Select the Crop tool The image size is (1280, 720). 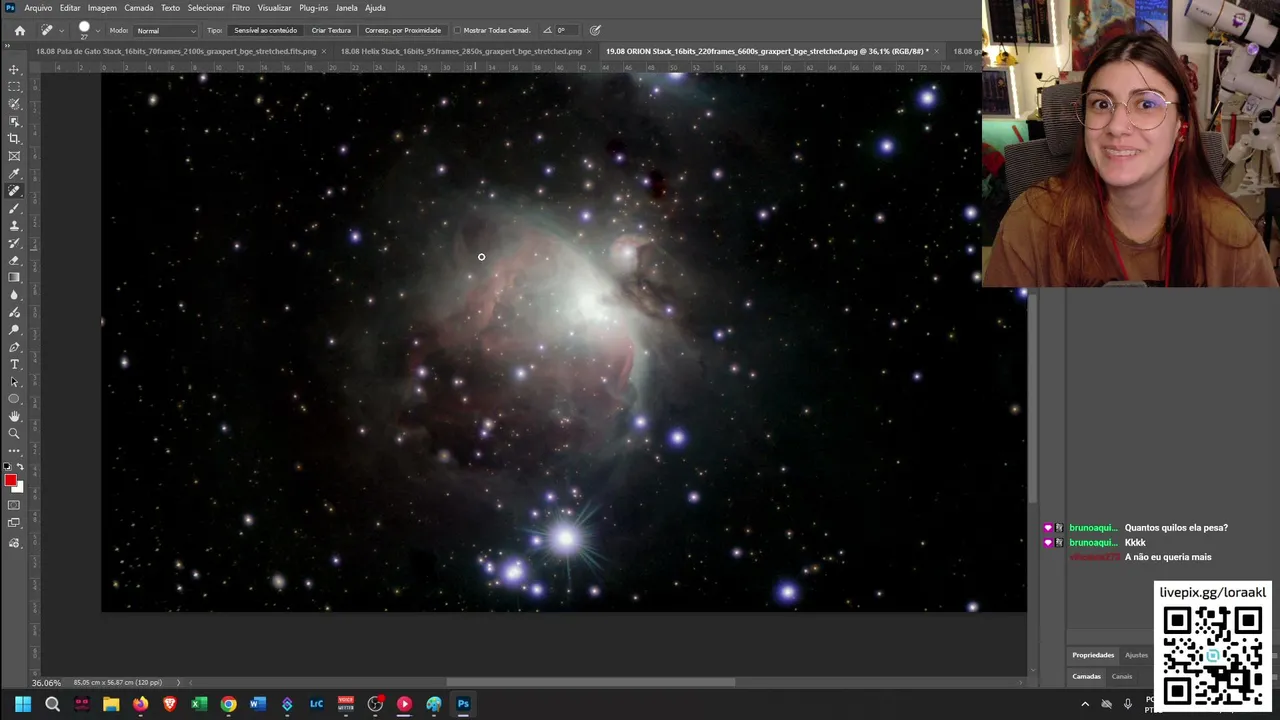(14, 138)
